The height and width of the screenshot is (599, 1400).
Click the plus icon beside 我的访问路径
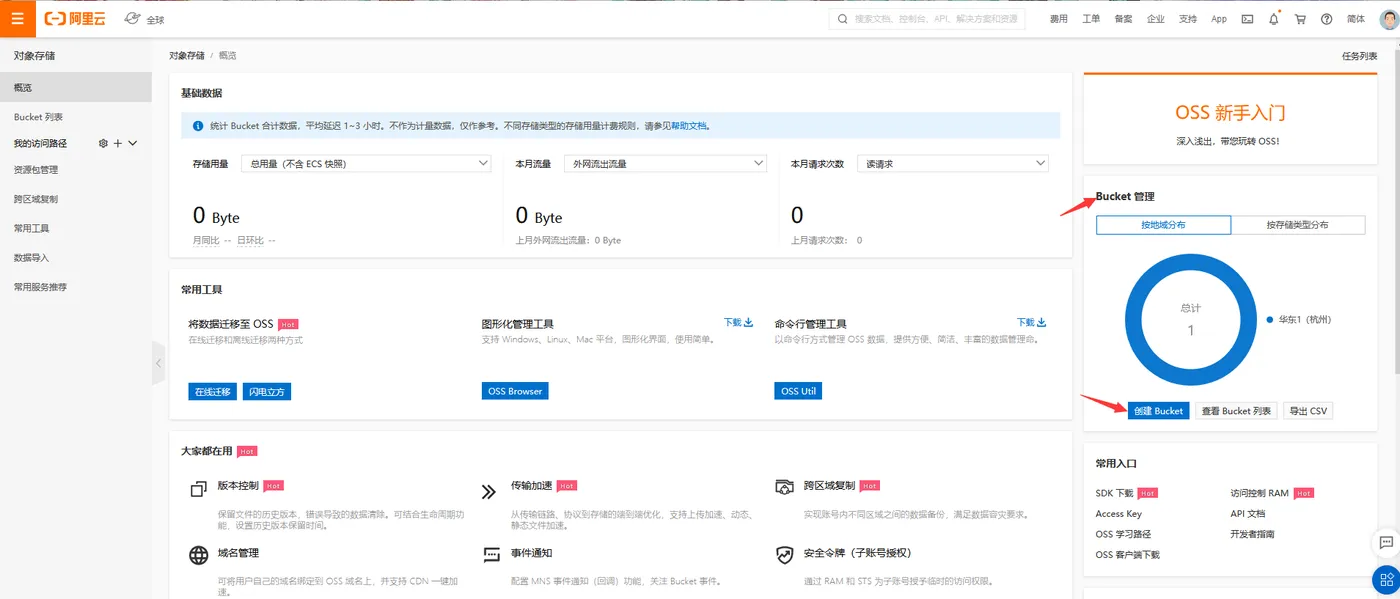point(118,144)
